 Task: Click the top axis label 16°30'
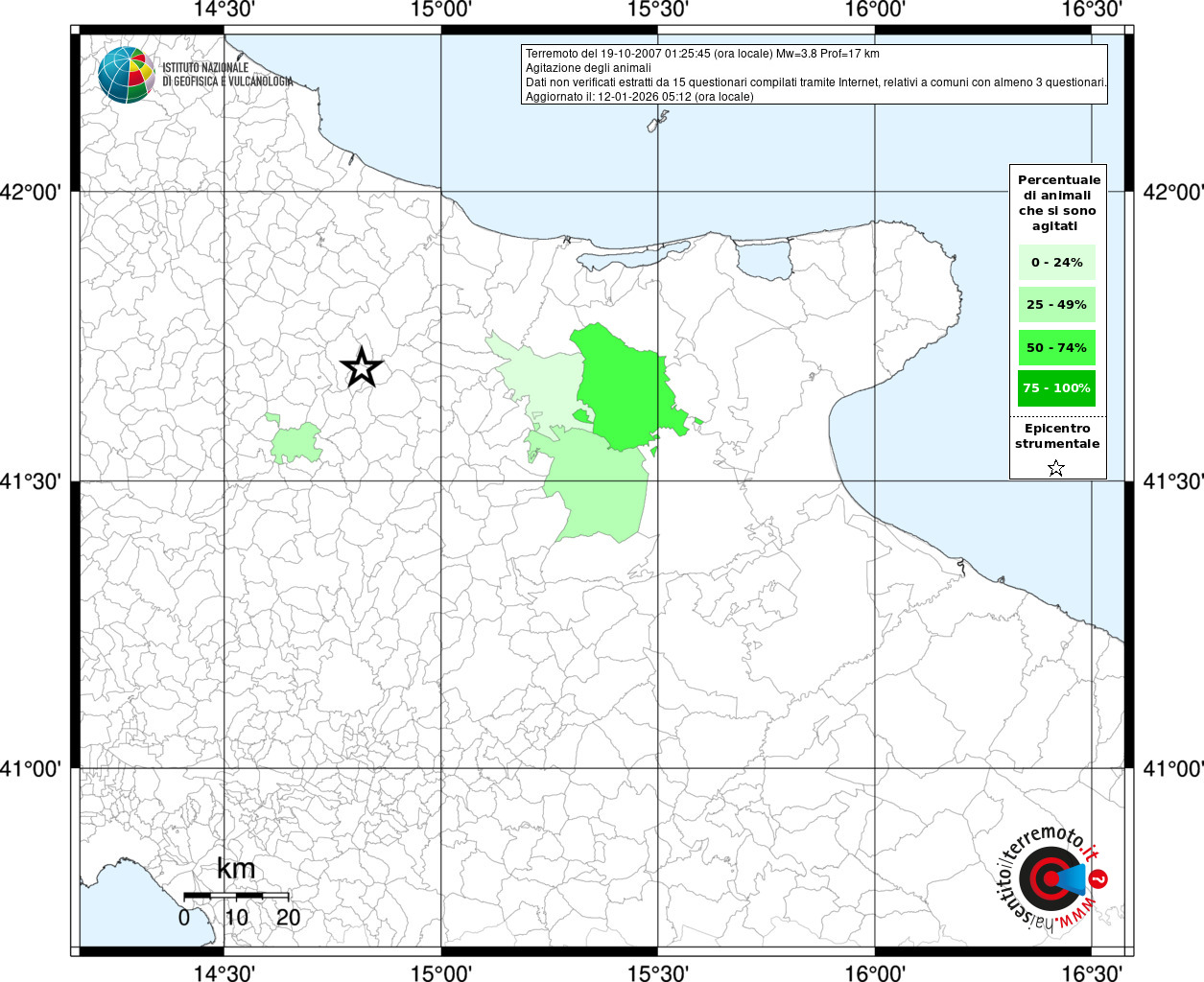coord(1092,10)
